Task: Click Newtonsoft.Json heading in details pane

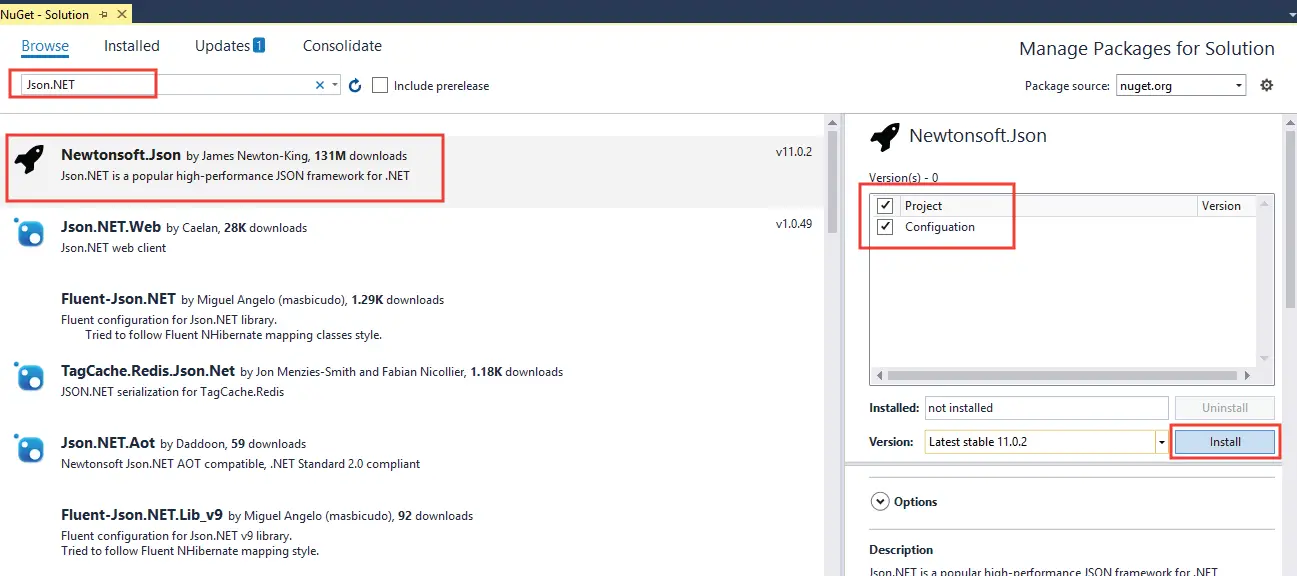Action: 978,136
